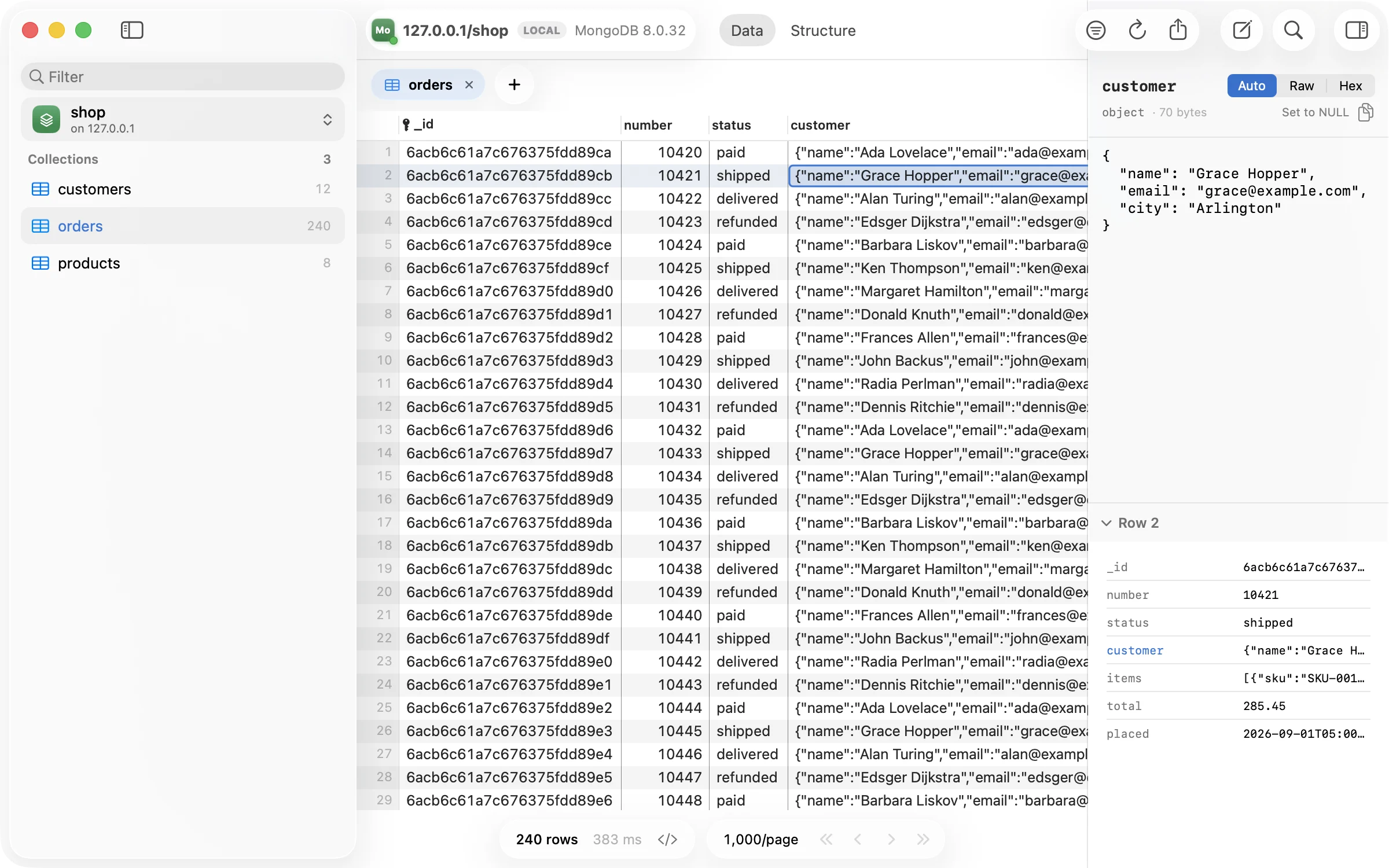This screenshot has width=1389, height=868.
Task: Select orders collection in sidebar
Action: tap(183, 226)
